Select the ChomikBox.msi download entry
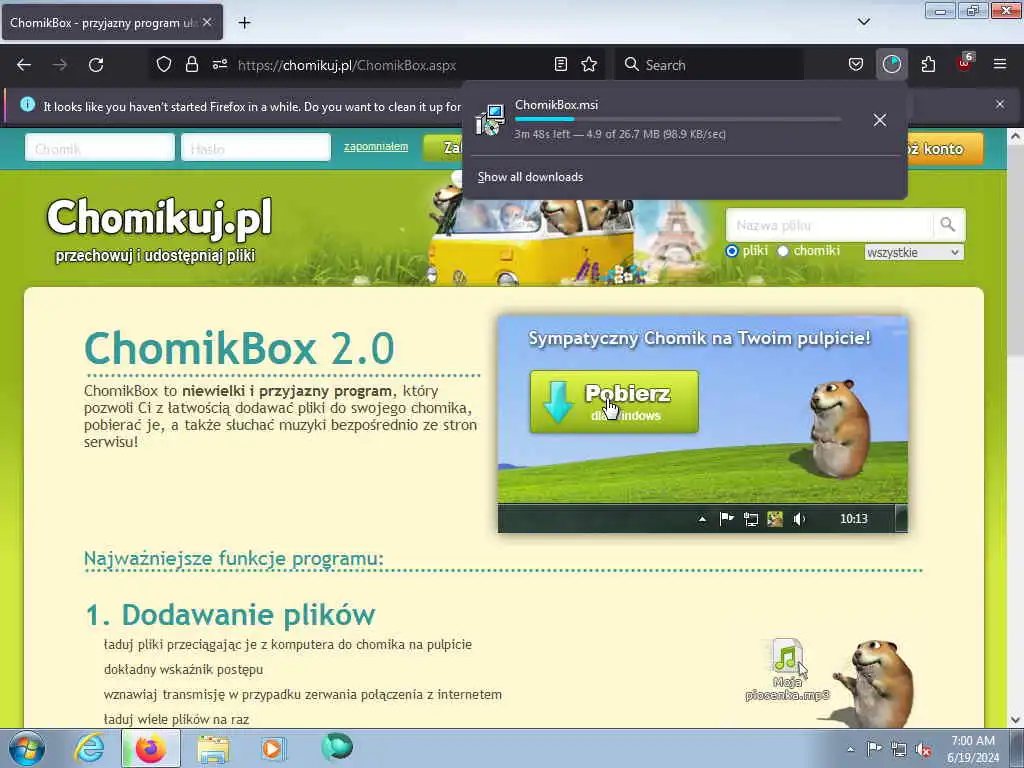This screenshot has width=1024, height=768. click(684, 120)
